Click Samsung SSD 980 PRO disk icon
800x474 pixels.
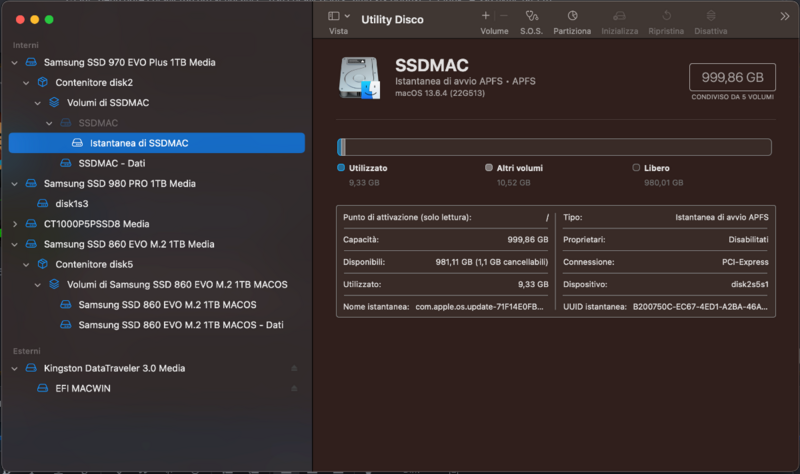pos(31,183)
